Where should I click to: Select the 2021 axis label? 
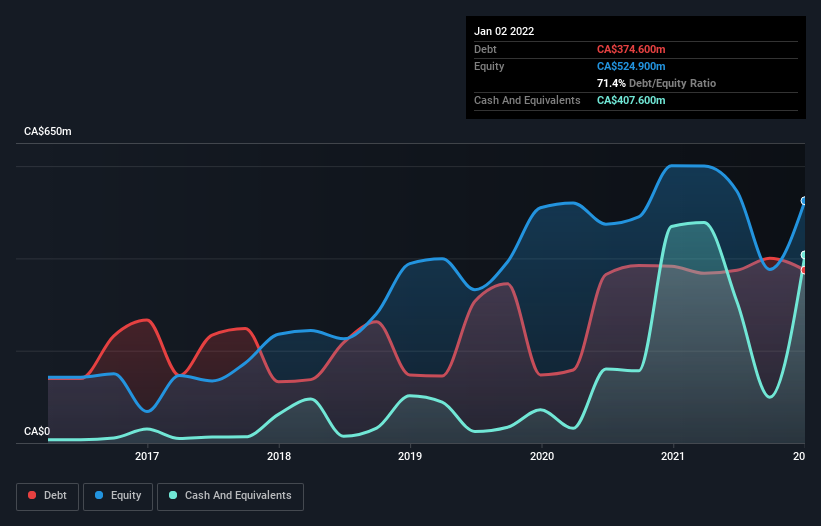click(673, 456)
